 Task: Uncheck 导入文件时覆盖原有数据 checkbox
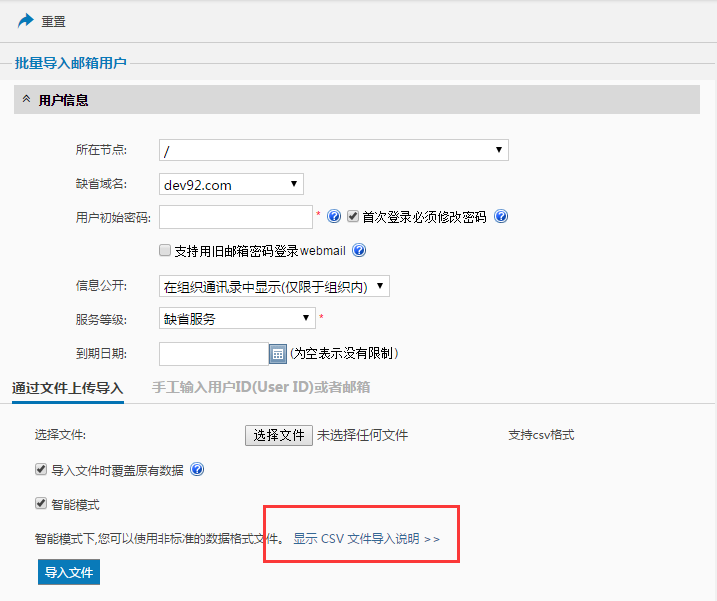point(41,469)
